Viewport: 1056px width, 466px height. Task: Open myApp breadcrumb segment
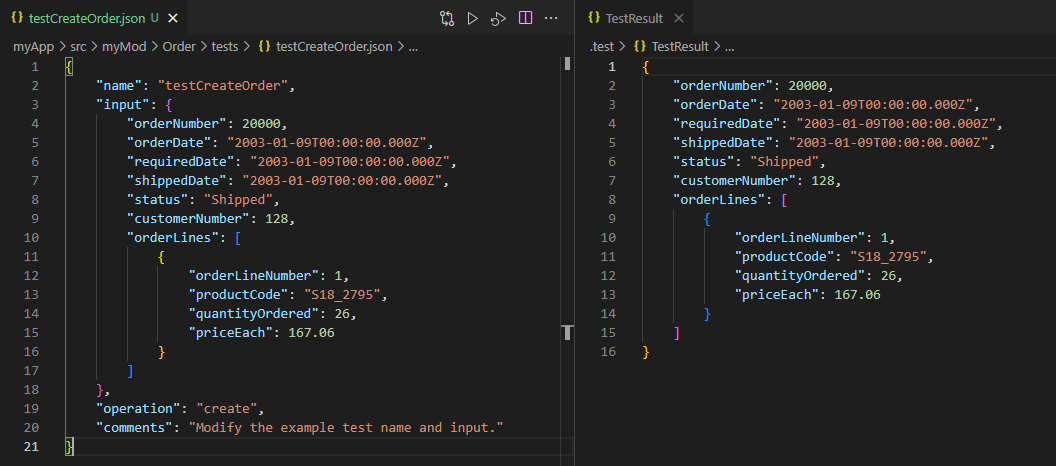[x=33, y=46]
